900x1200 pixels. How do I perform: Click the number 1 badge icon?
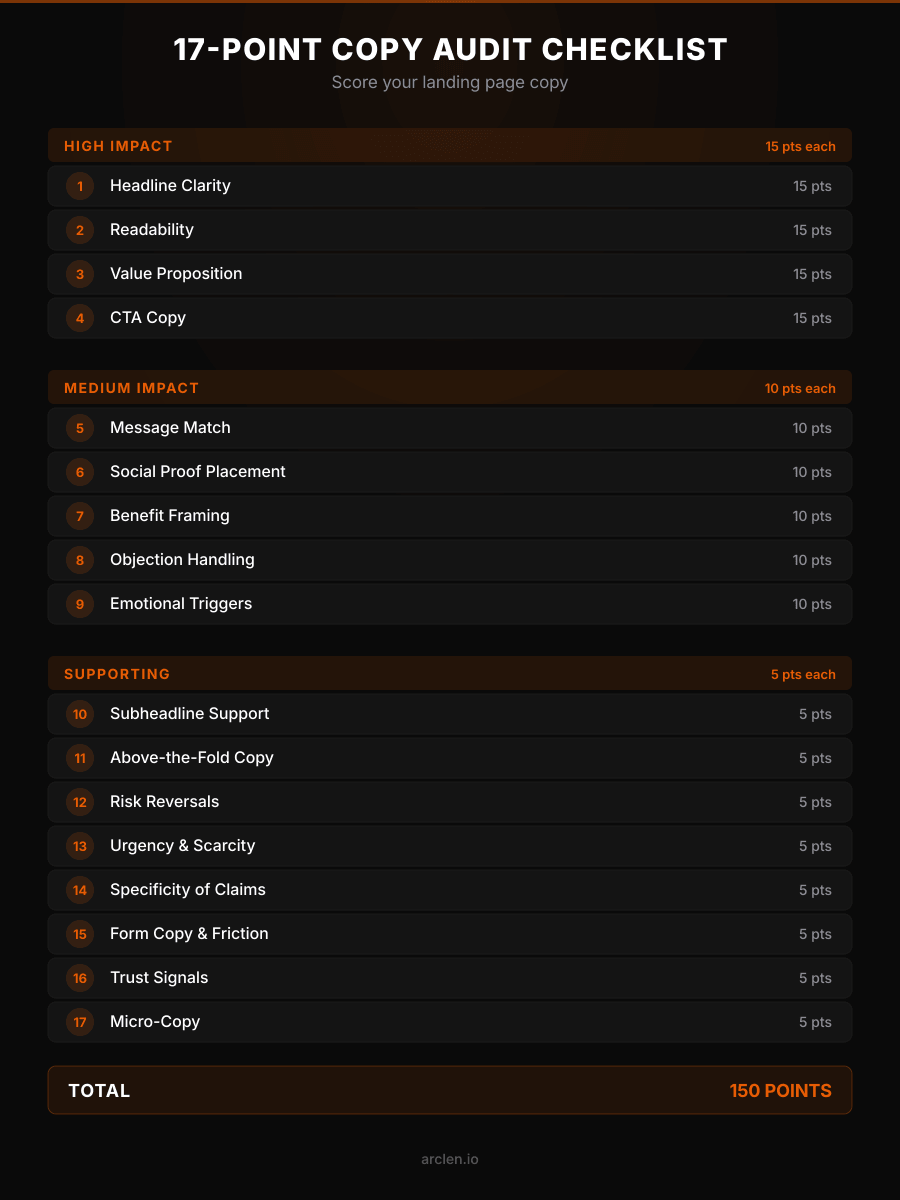80,186
